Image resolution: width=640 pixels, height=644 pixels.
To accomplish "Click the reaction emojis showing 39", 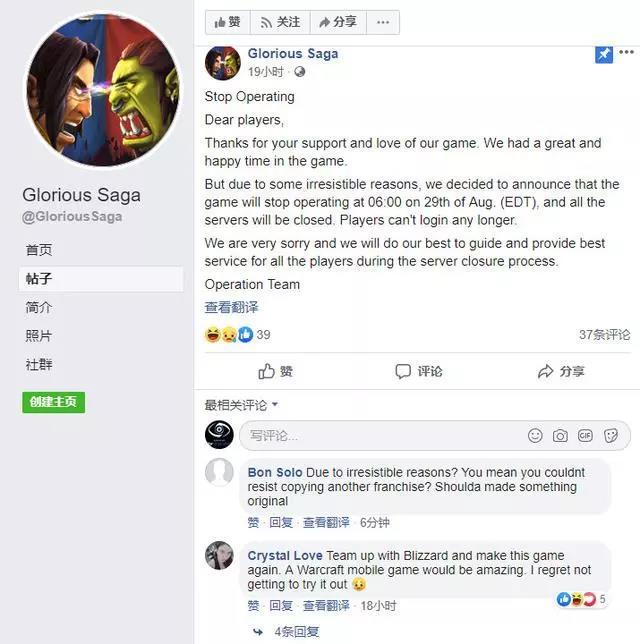I will (229, 335).
